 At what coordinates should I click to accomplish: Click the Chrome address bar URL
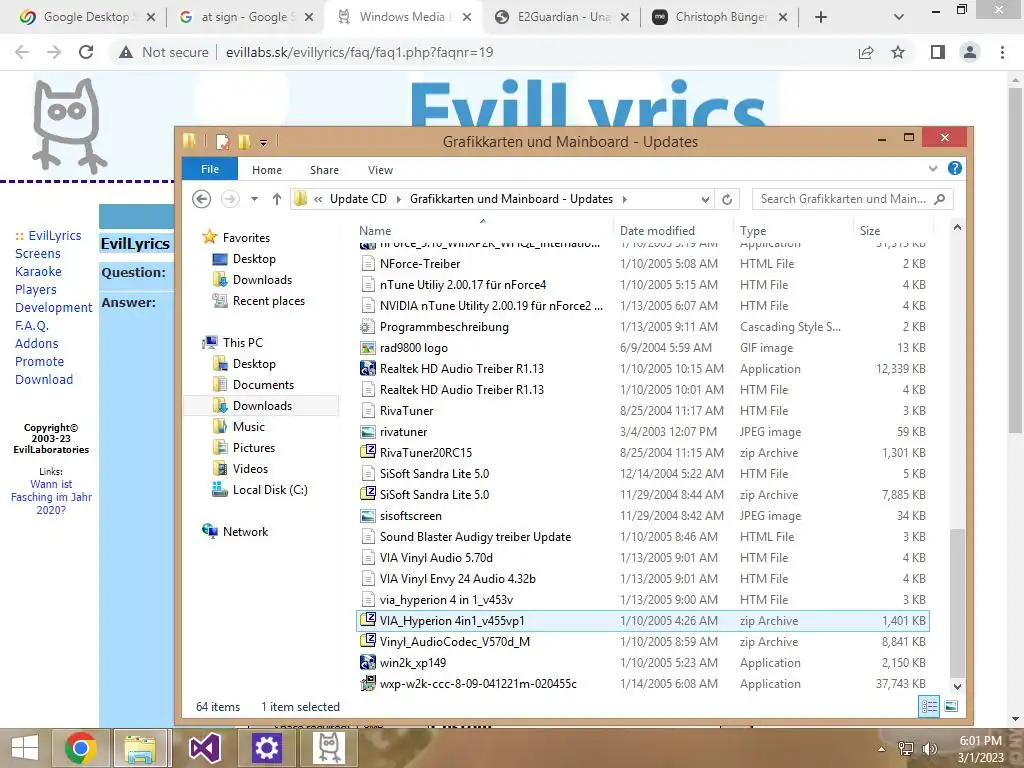pyautogui.click(x=359, y=52)
